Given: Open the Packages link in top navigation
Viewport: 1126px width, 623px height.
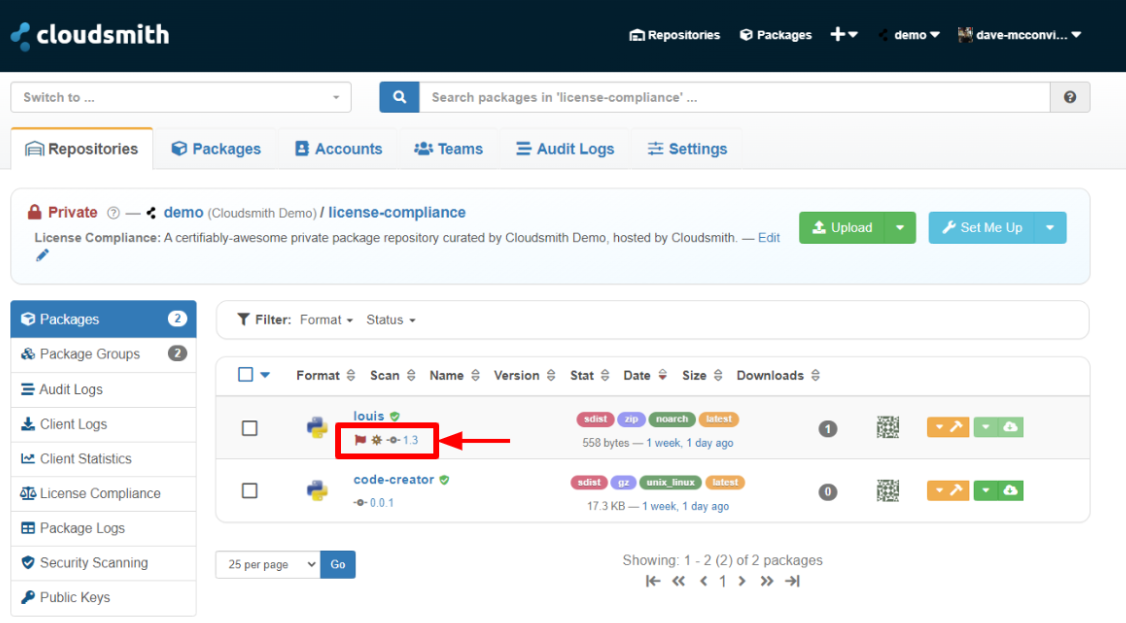Looking at the screenshot, I should (x=776, y=35).
